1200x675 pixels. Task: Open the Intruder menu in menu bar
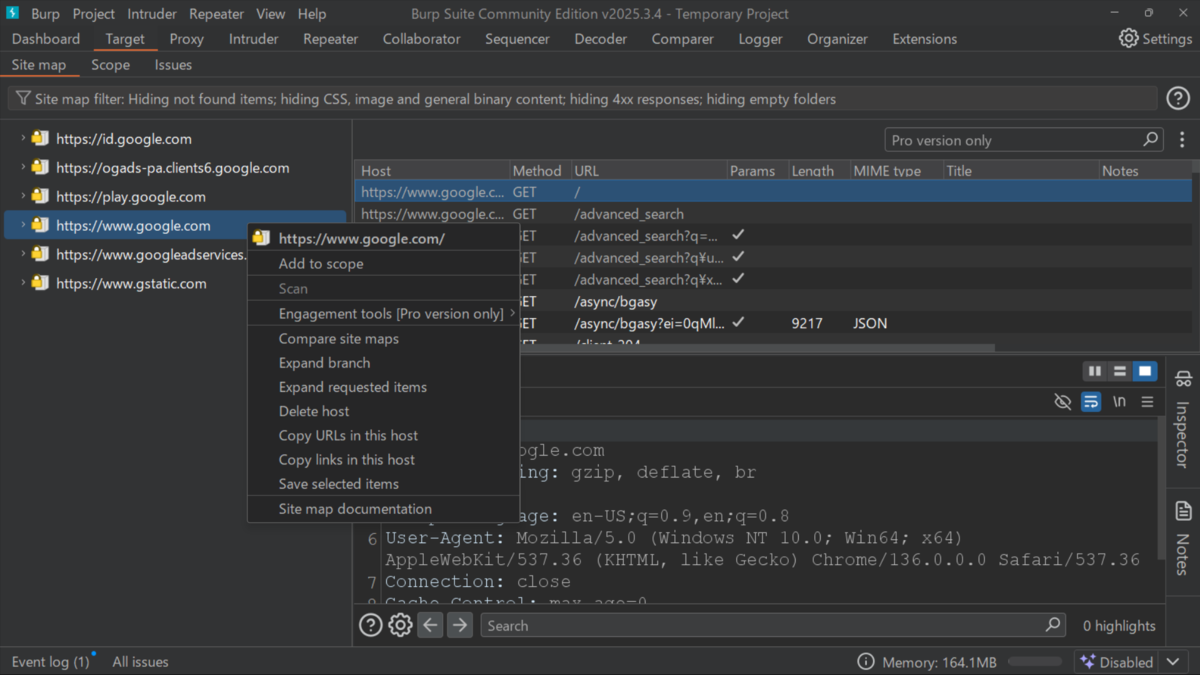pos(152,14)
